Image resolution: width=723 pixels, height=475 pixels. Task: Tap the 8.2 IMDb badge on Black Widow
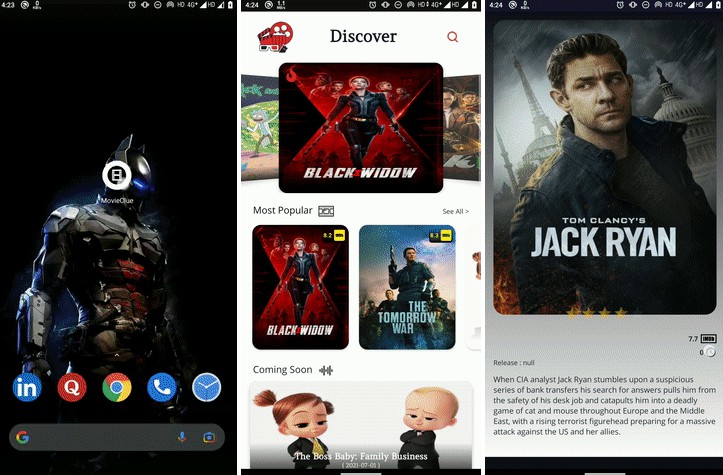[x=334, y=235]
